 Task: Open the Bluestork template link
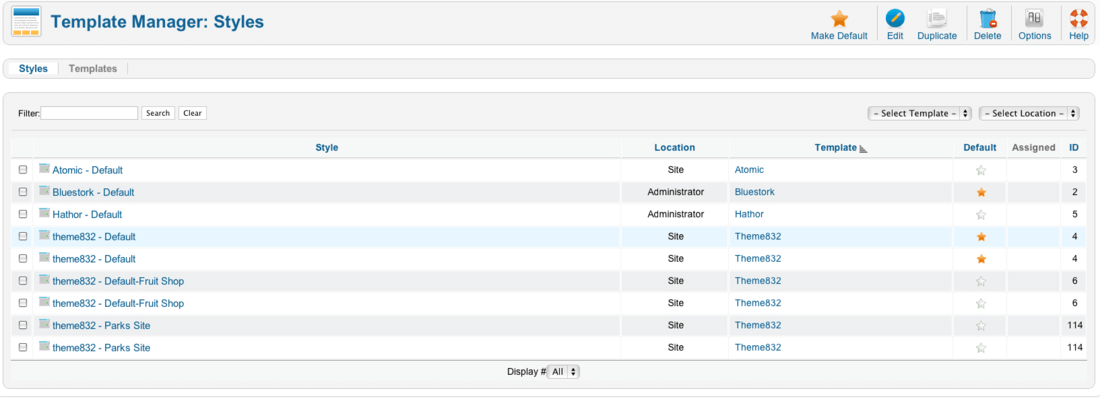pyautogui.click(x=755, y=192)
